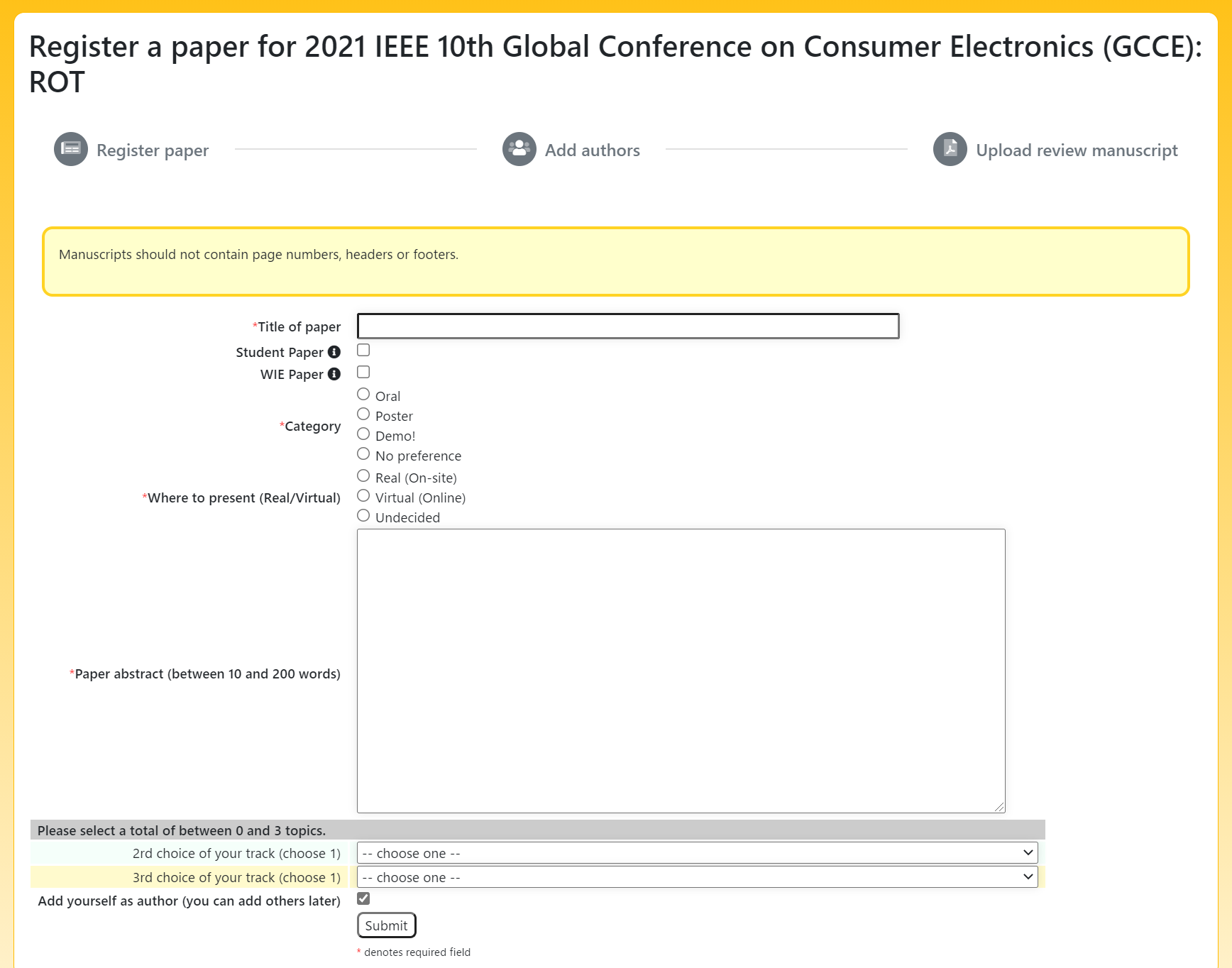Open the 2rd choice track dropdown

(697, 853)
